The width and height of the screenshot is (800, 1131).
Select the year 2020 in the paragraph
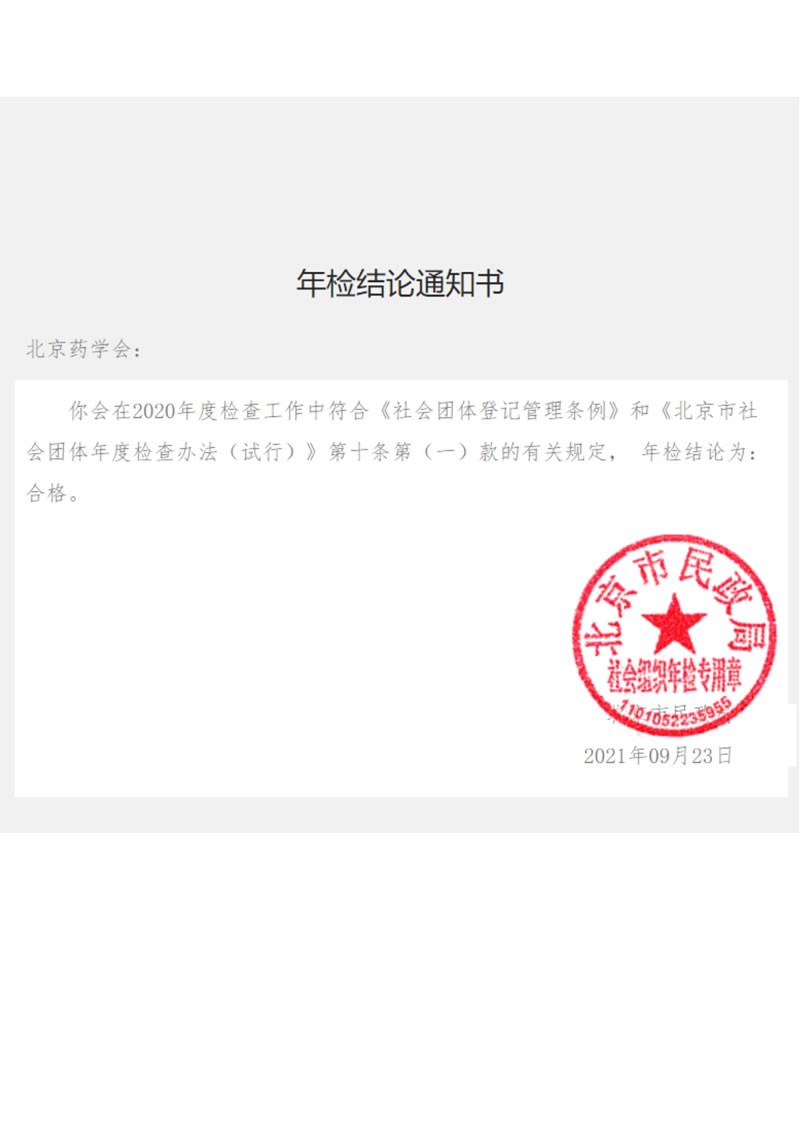point(154,411)
